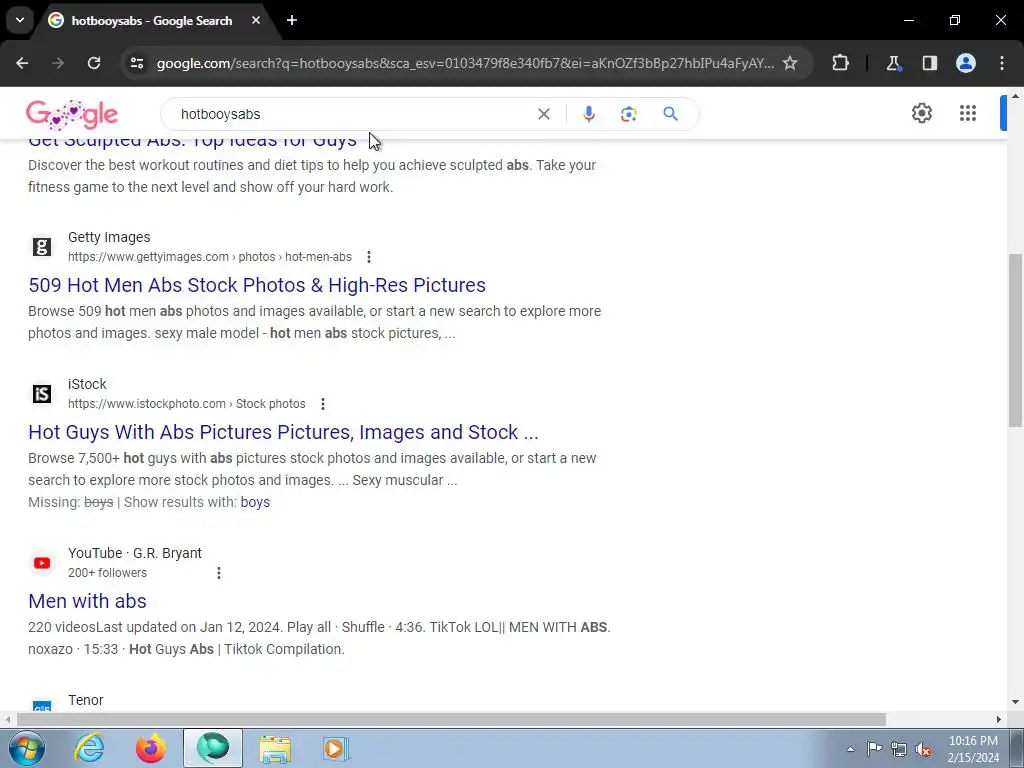1024x768 pixels.
Task: Click the Show desktop button
Action: pos(1017,748)
